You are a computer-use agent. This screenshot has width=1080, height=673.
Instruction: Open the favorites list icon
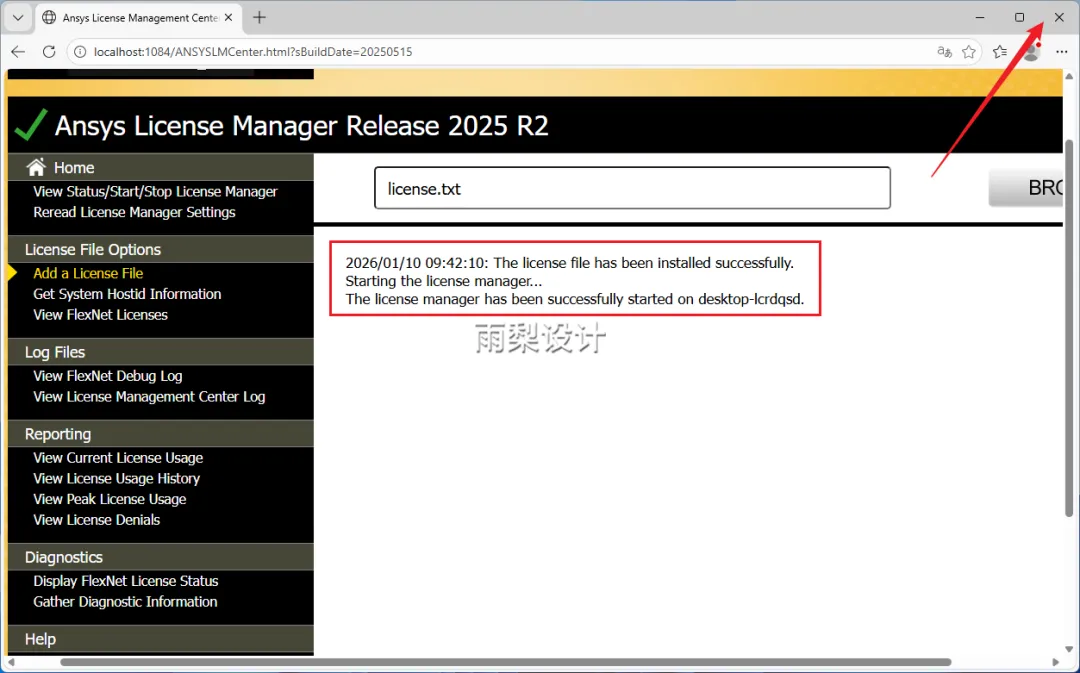1000,52
